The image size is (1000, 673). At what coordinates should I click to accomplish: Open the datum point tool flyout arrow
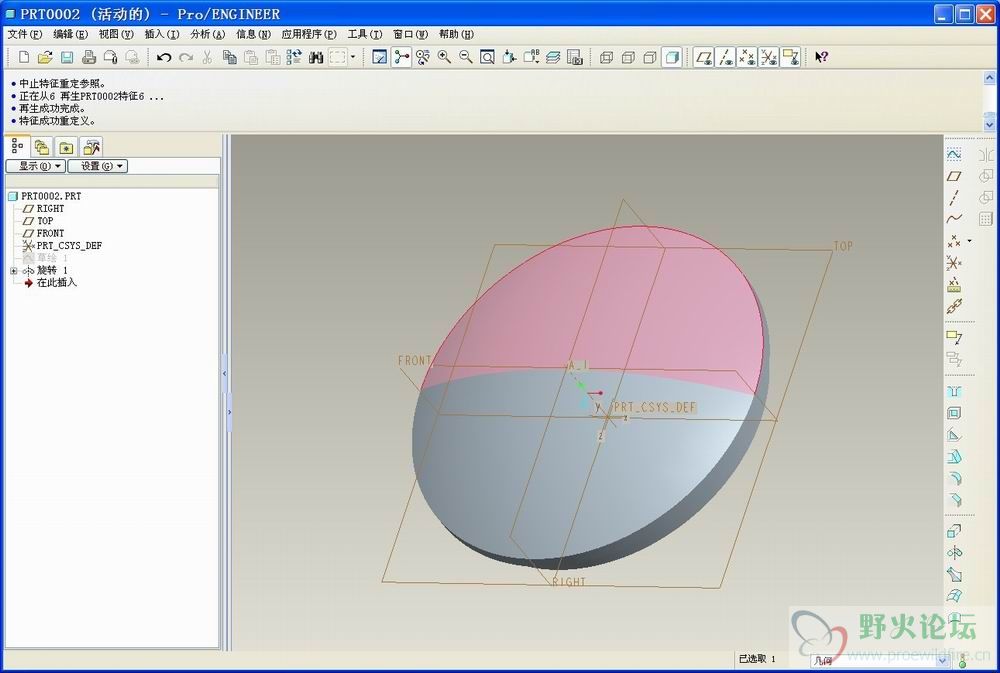pos(969,241)
